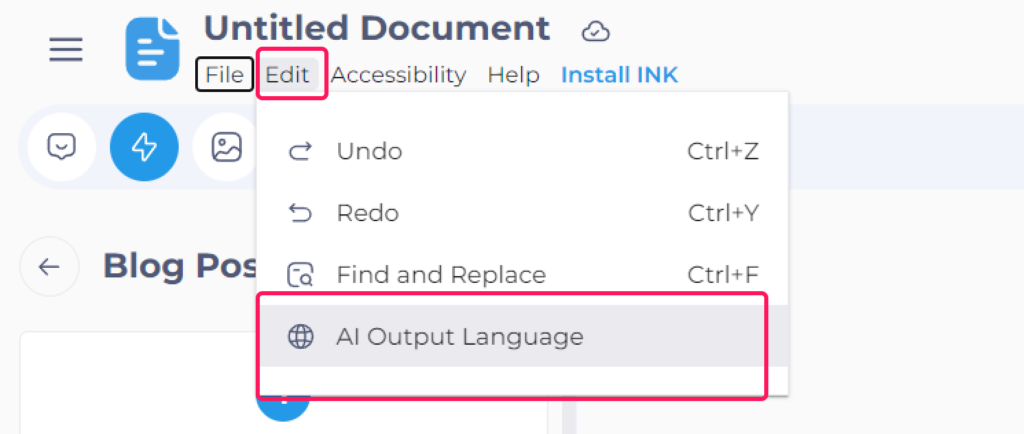Close the Edit menu by clicking Edit
Screen dimensions: 1024x434
coord(287,74)
